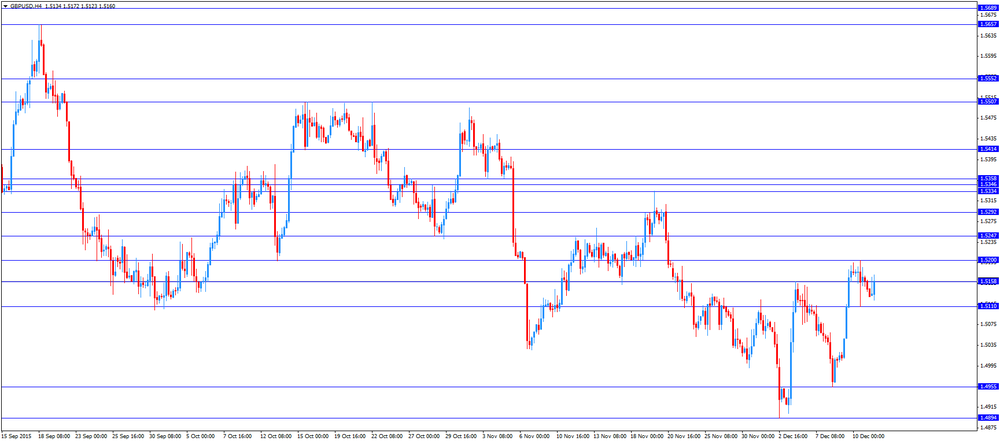Click the 1.5635 price scale value
The width and height of the screenshot is (1000, 441).
pos(989,36)
